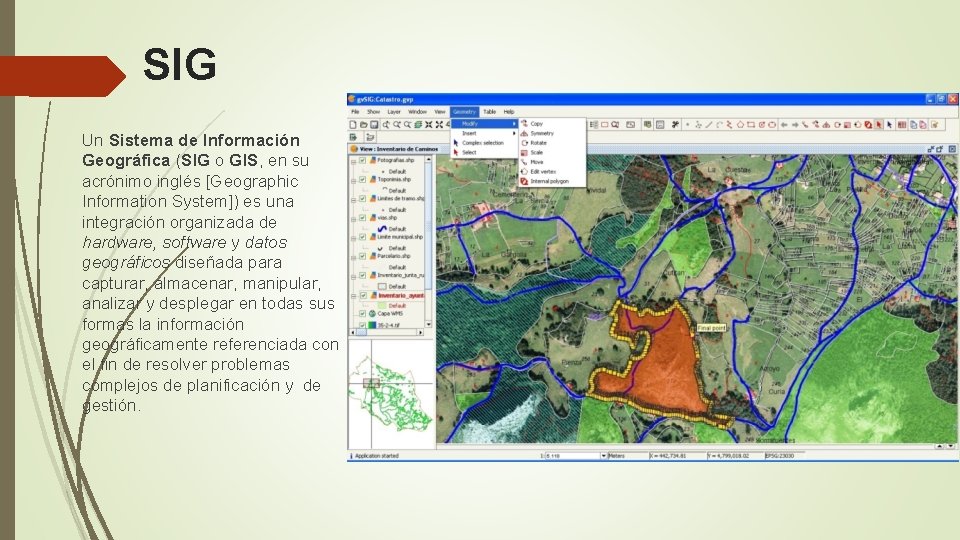The image size is (960, 540).
Task: Select the draw ellipse tool
Action: coord(772,124)
